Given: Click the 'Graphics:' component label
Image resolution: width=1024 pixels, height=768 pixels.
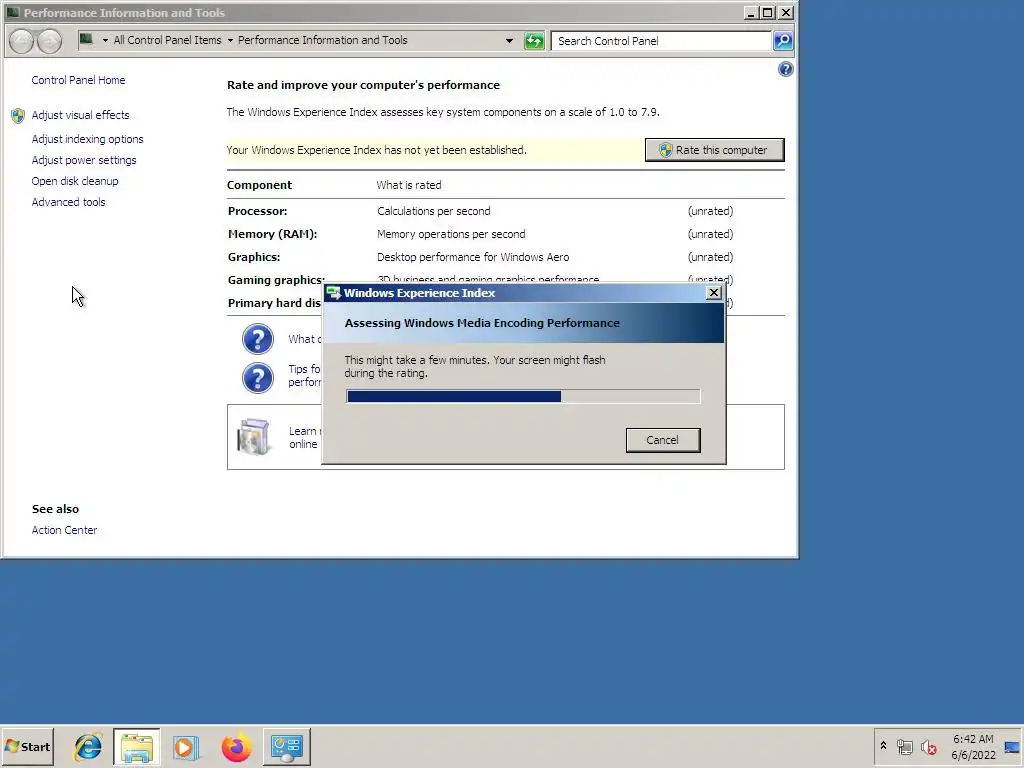Looking at the screenshot, I should (254, 257).
